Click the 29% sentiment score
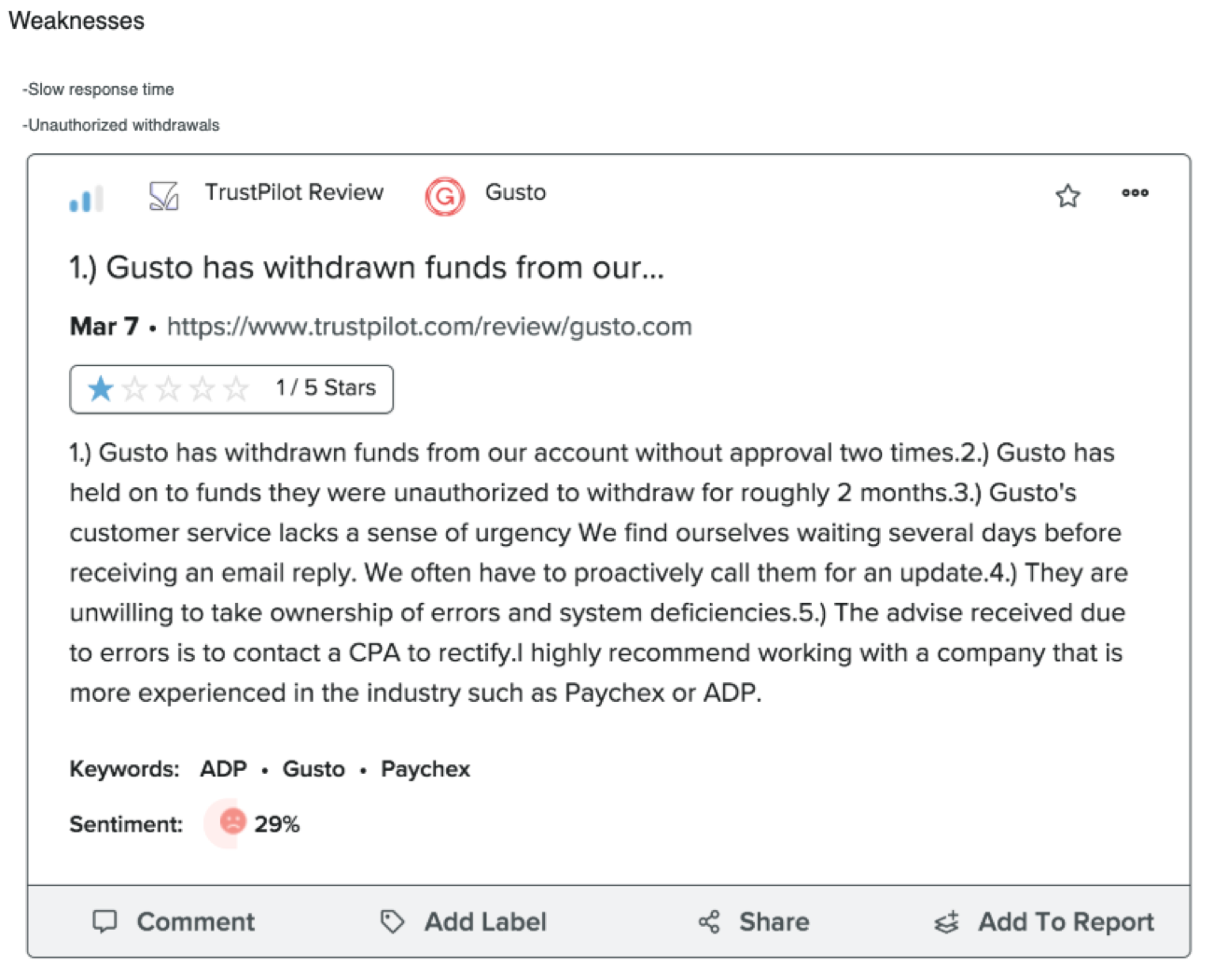1213x980 pixels. [277, 824]
